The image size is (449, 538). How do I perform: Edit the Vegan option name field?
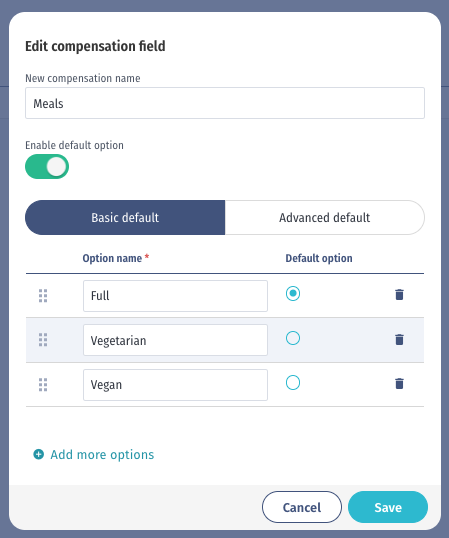[x=175, y=385]
